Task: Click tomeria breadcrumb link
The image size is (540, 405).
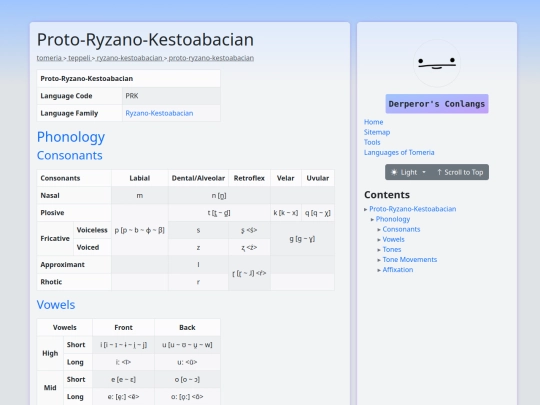Action: [49, 58]
